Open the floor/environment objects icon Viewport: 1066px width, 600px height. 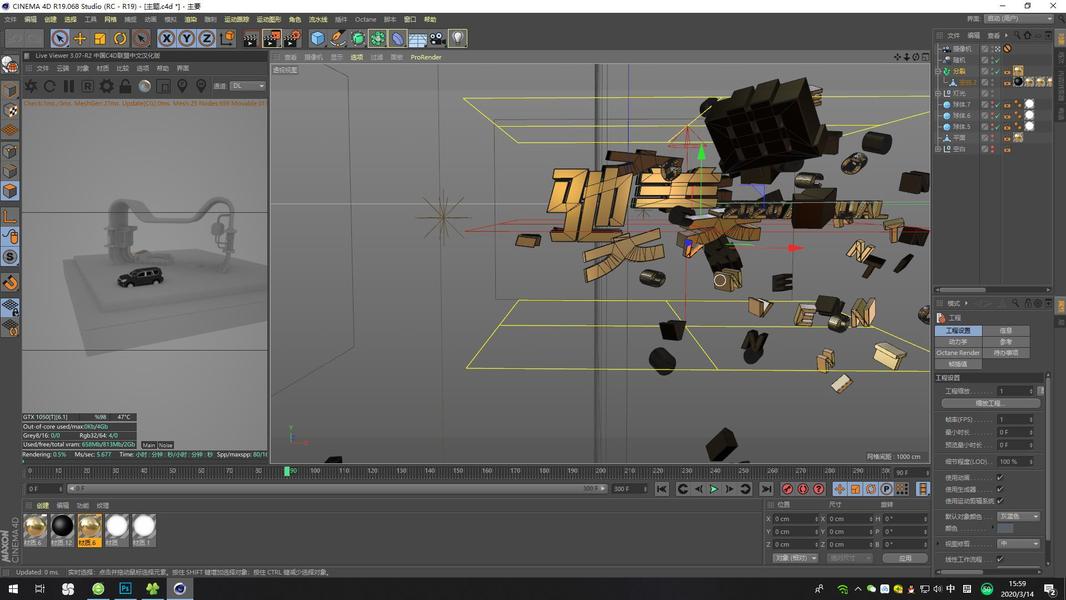coord(417,39)
